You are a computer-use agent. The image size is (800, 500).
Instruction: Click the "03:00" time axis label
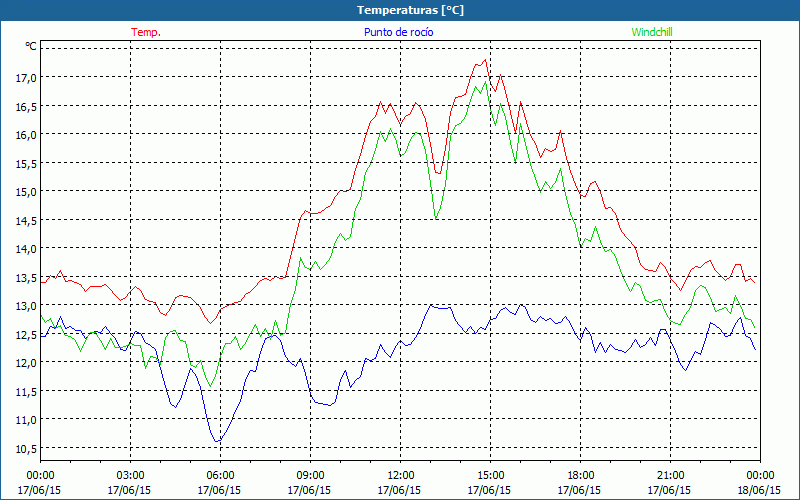pyautogui.click(x=130, y=476)
